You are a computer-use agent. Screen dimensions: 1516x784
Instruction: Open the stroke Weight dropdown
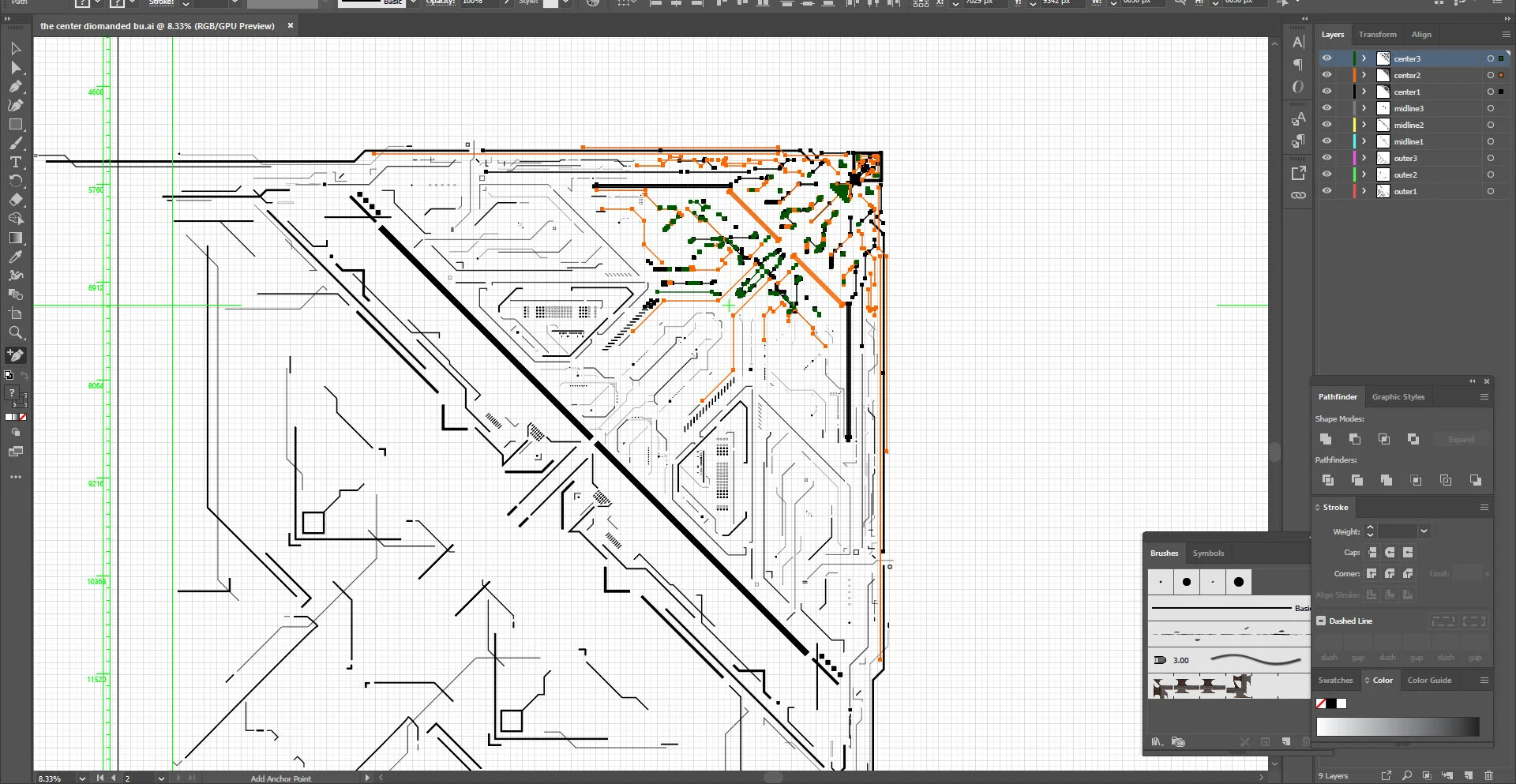pyautogui.click(x=1424, y=531)
